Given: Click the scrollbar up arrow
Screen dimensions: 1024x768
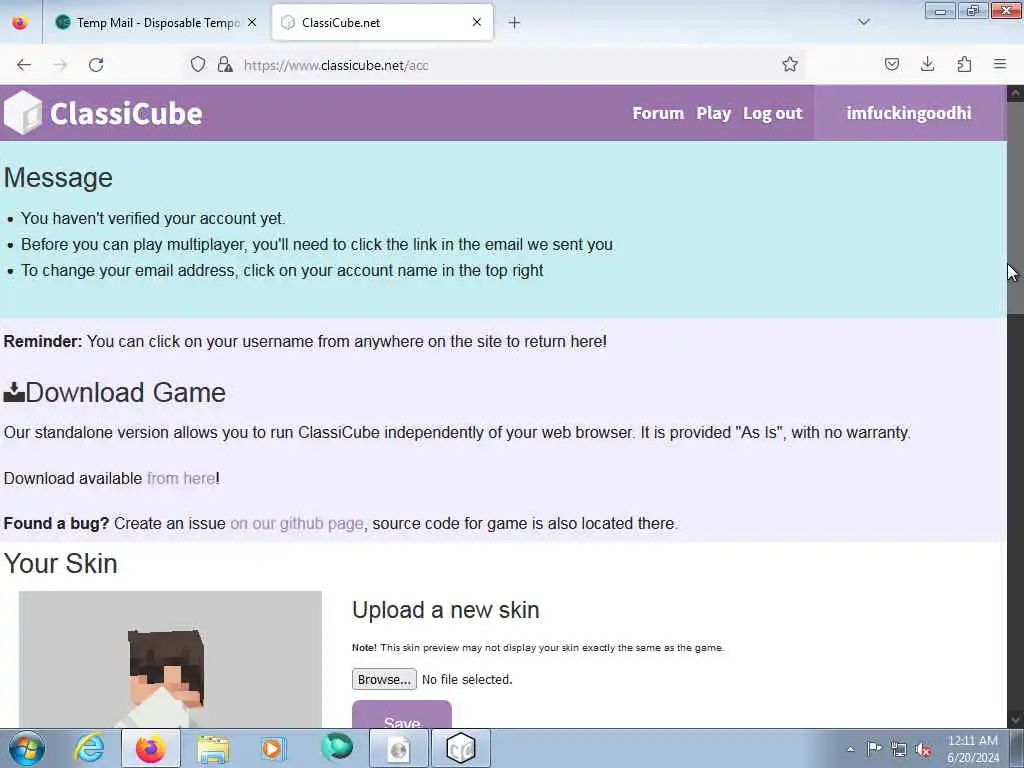Looking at the screenshot, I should 1016,93.
